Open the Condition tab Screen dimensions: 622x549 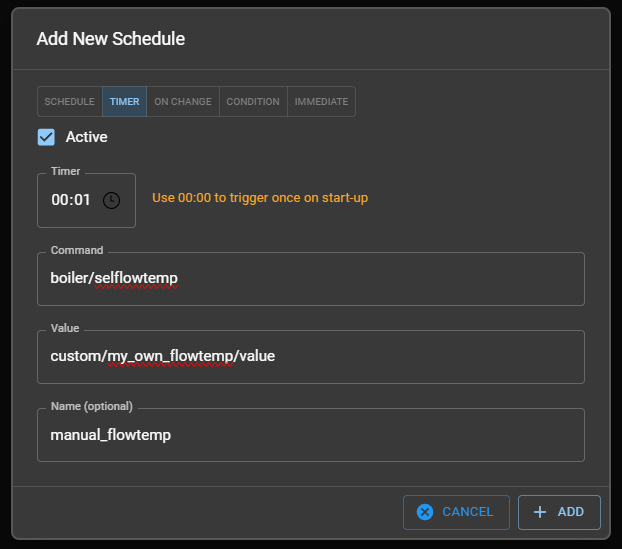[253, 102]
